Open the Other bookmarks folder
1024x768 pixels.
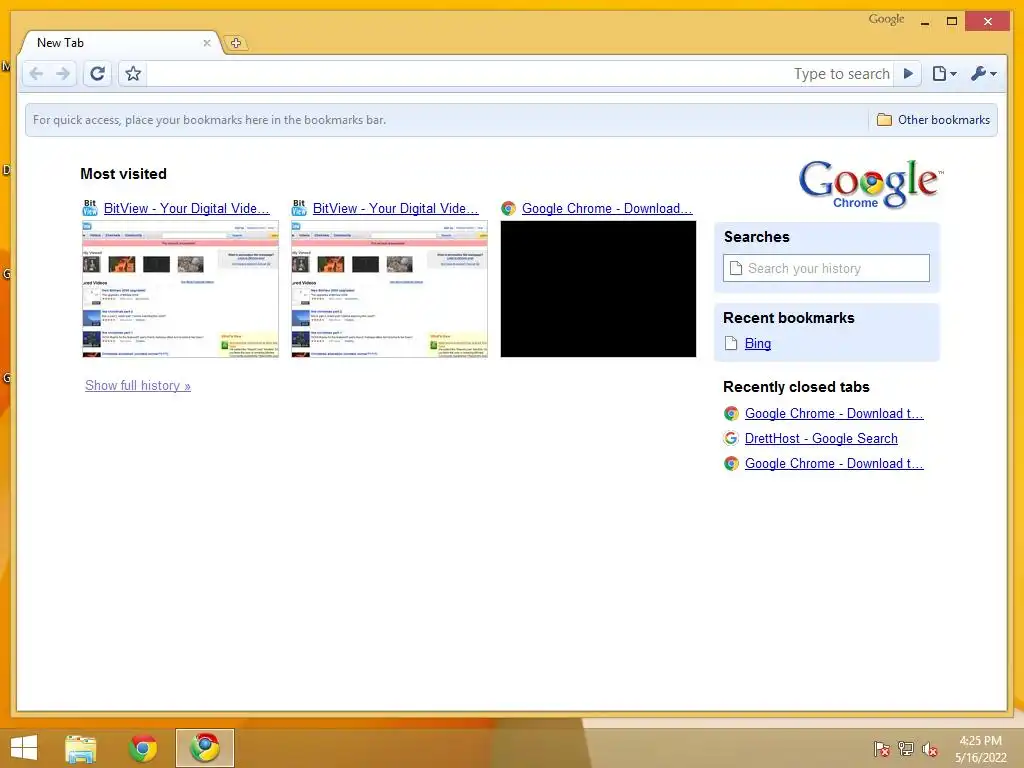point(933,120)
